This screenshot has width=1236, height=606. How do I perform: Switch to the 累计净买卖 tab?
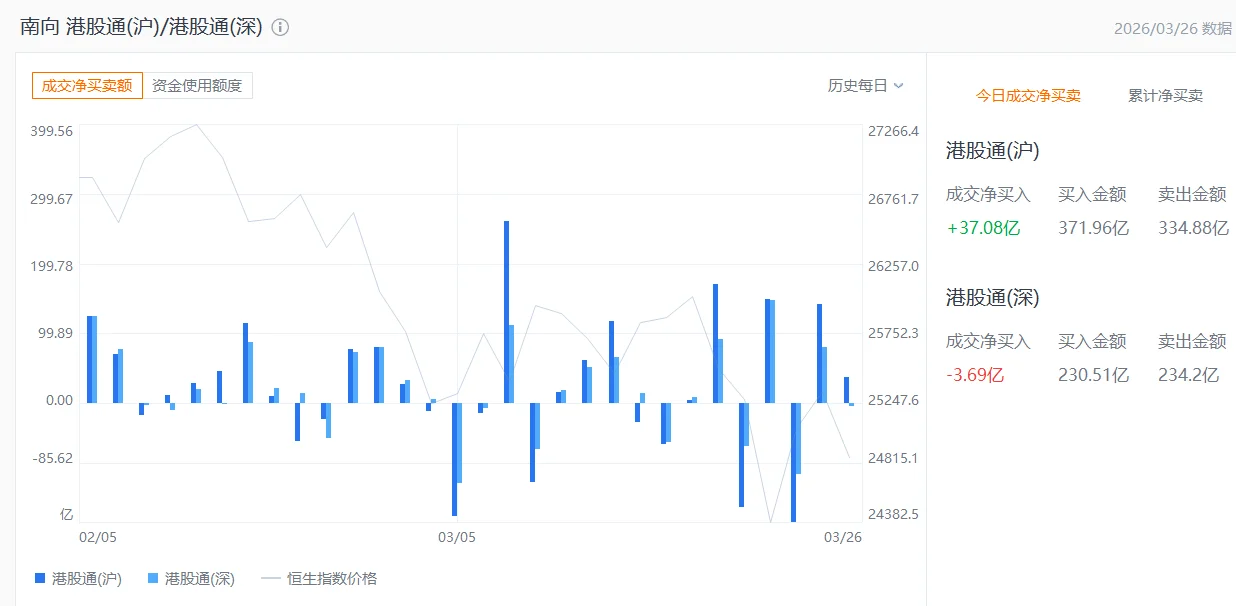(1165, 96)
